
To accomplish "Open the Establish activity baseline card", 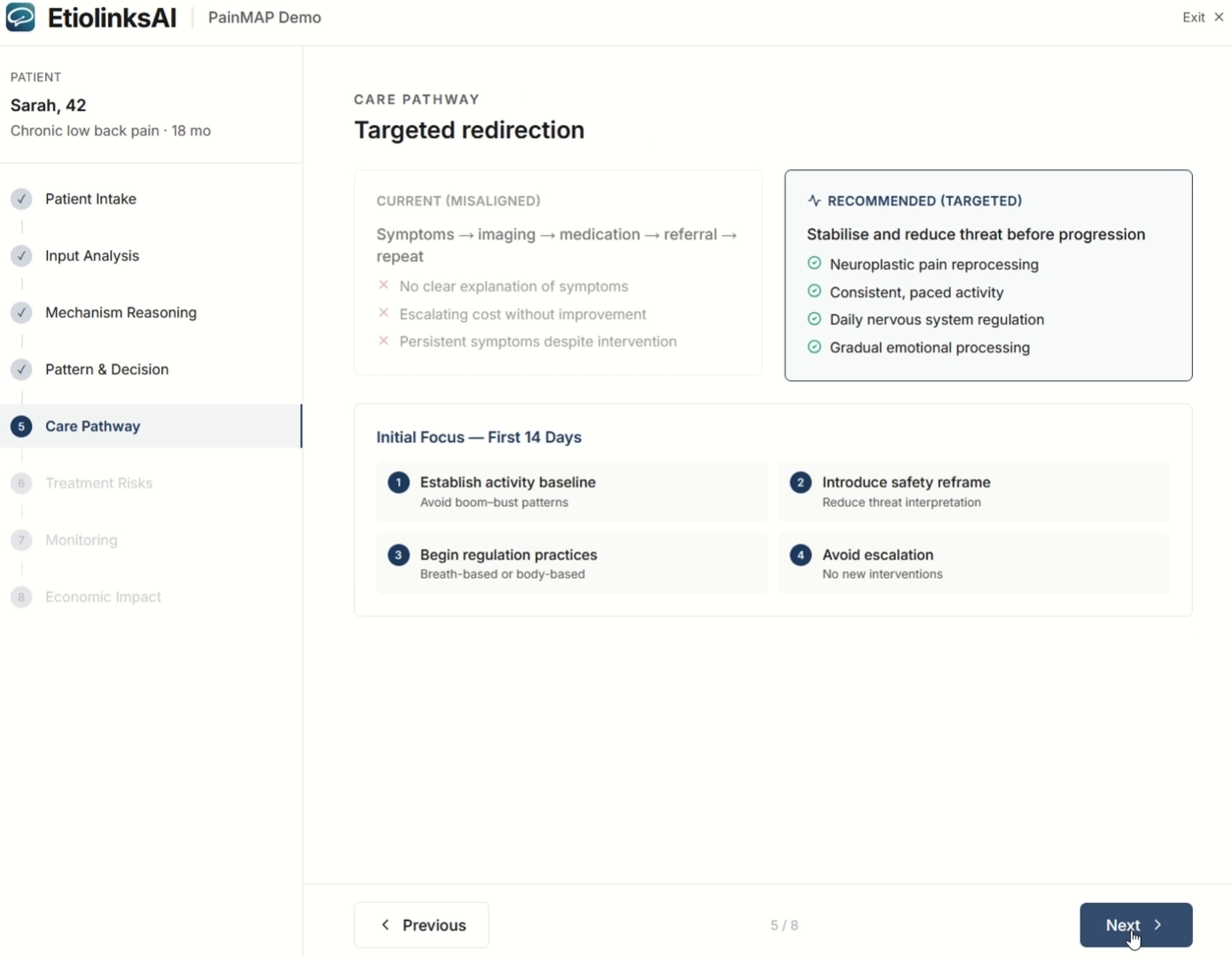I will (572, 492).
